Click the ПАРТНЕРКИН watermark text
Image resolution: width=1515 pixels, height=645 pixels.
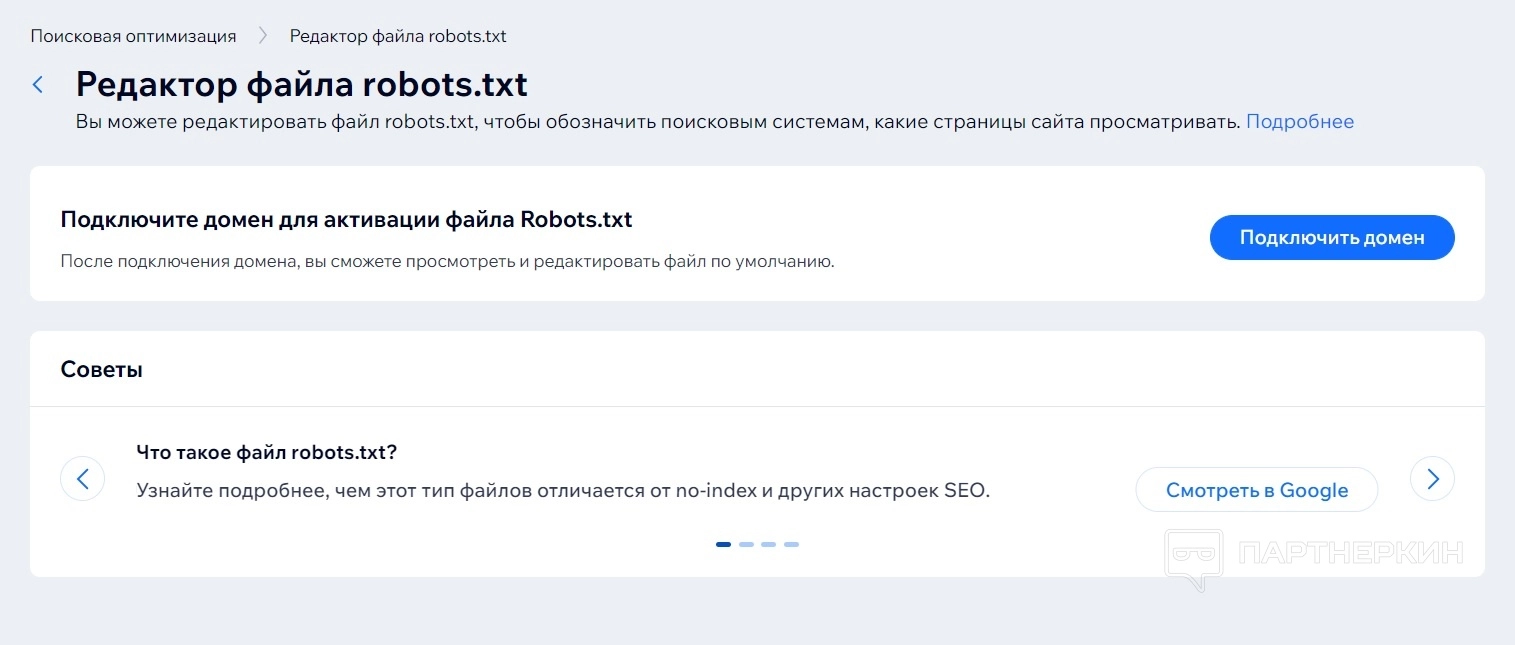(1350, 553)
